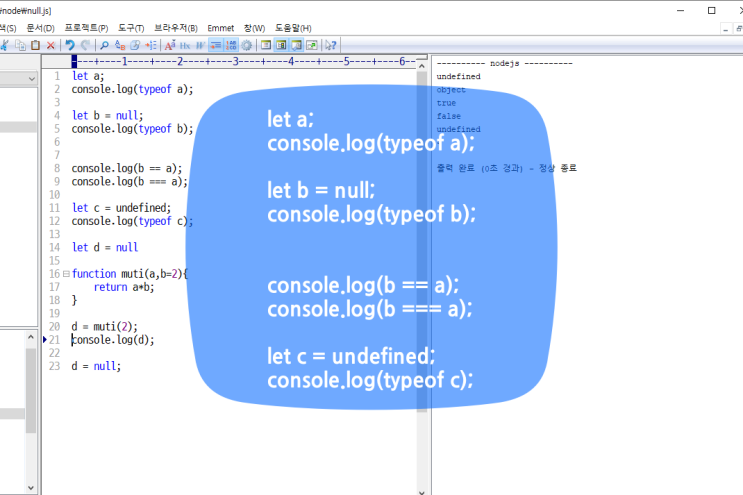The width and height of the screenshot is (743, 495).
Task: Click the line 'let c = undefined;'
Action: pos(121,208)
